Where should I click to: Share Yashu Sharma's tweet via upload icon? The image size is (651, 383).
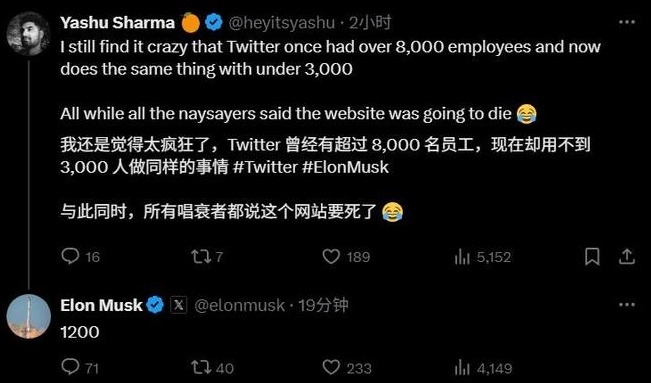pos(627,256)
